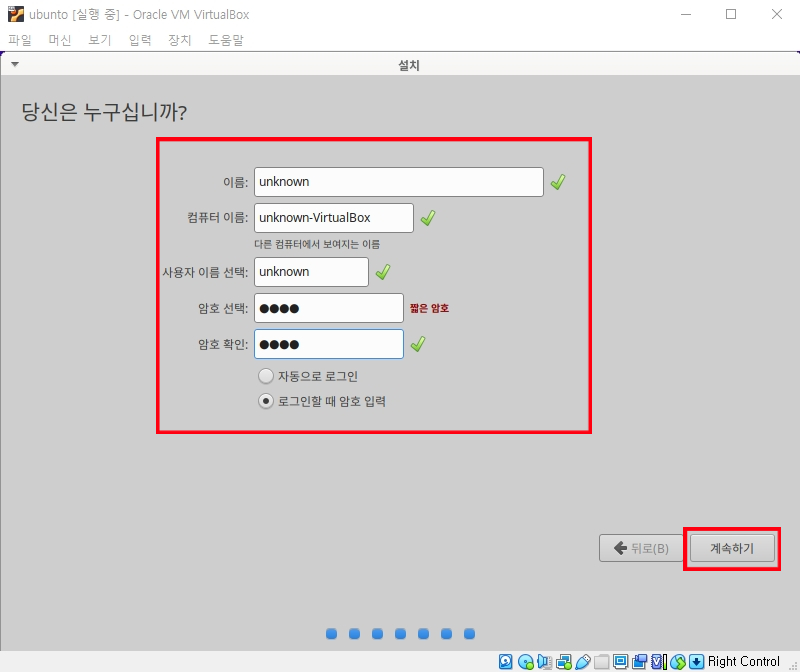
Task: Open the 입력 menu
Action: click(140, 40)
